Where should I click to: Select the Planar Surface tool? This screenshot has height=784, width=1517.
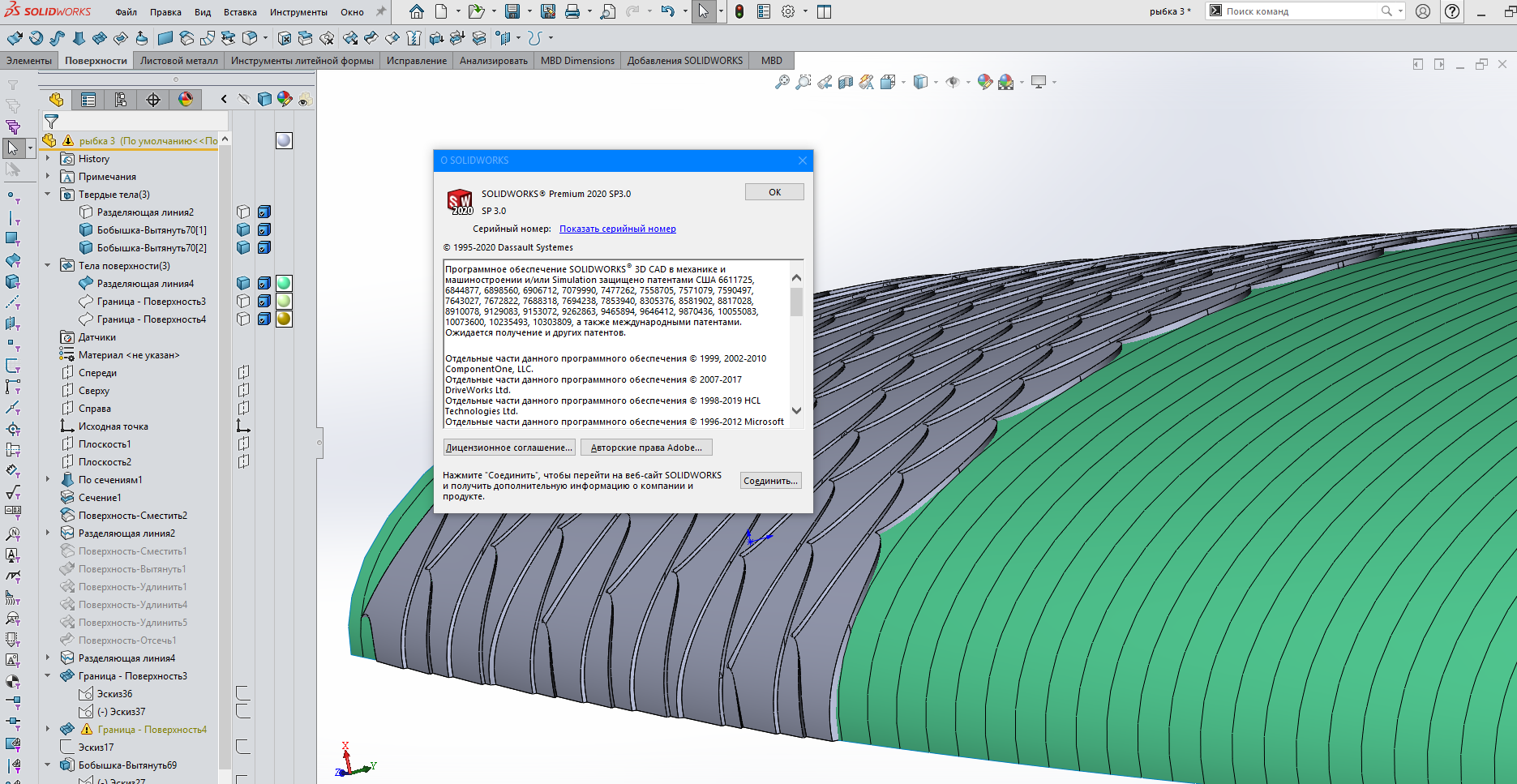coord(165,38)
